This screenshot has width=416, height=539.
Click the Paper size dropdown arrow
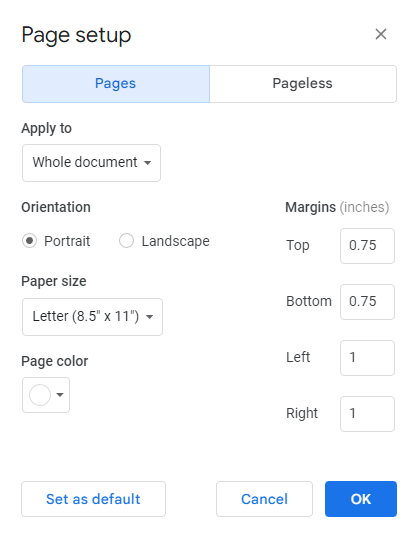pos(150,317)
